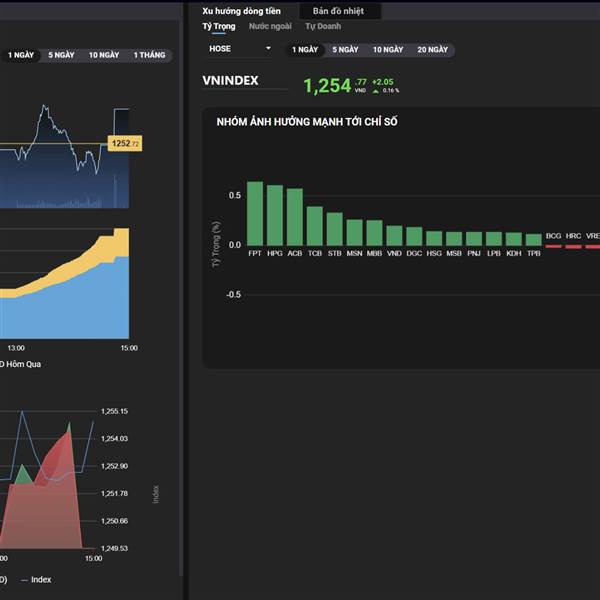Select the 20 NGÀY range
Screen dimensions: 600x600
click(x=432, y=50)
